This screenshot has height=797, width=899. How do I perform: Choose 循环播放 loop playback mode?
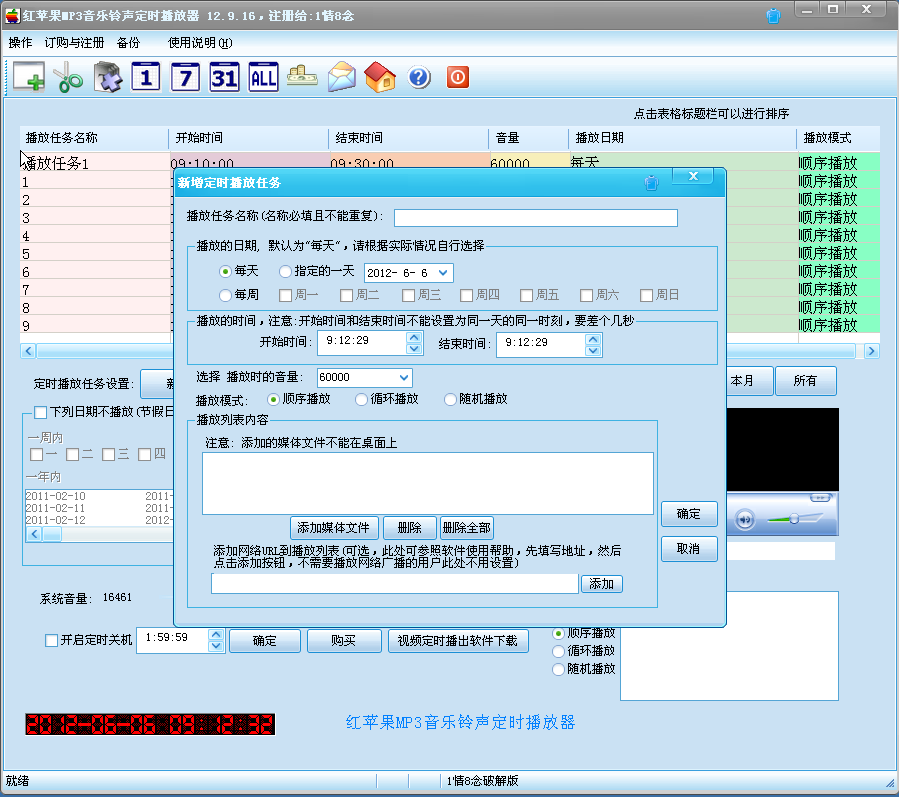360,399
